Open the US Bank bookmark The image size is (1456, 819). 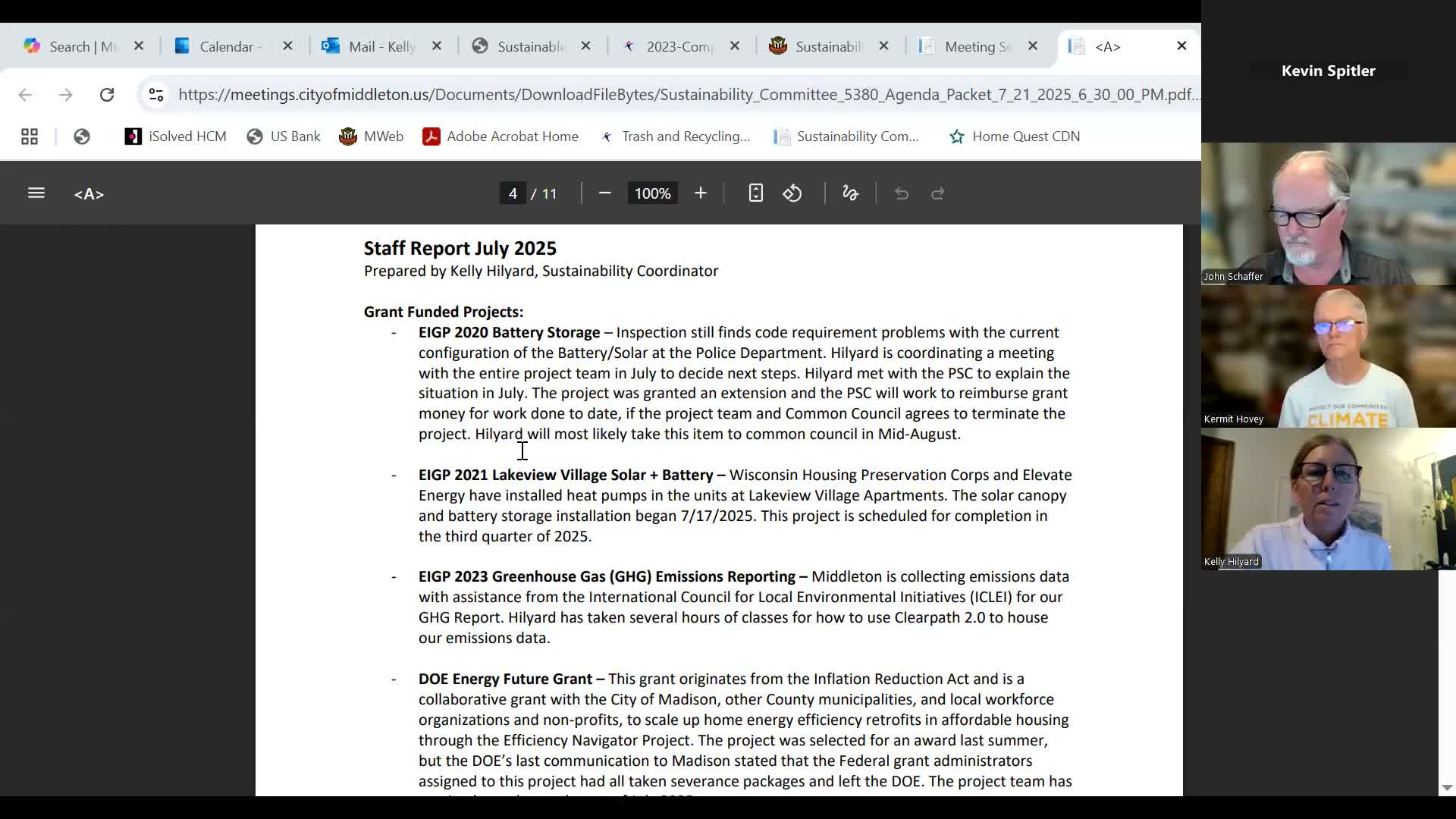click(x=284, y=136)
